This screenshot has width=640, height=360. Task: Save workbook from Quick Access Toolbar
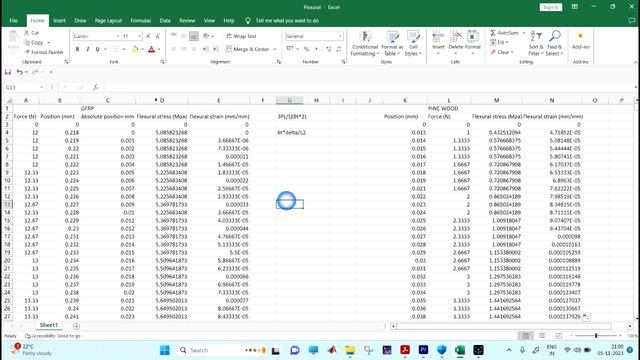click(x=8, y=72)
